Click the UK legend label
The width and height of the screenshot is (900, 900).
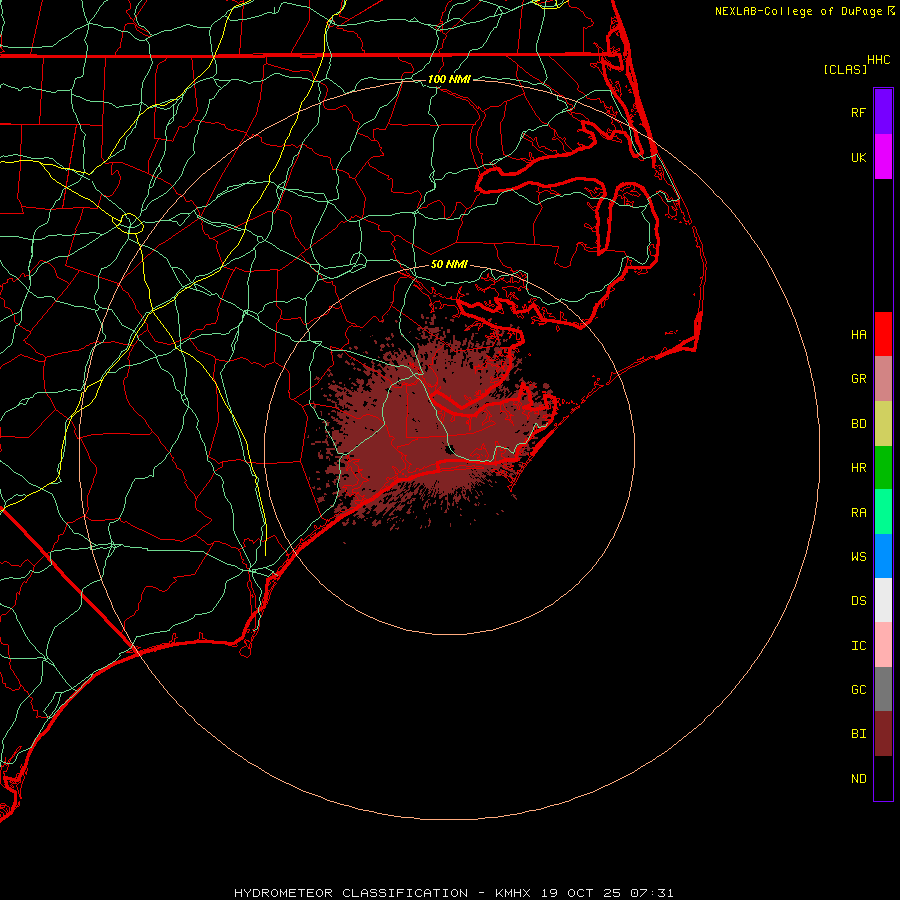(x=858, y=157)
